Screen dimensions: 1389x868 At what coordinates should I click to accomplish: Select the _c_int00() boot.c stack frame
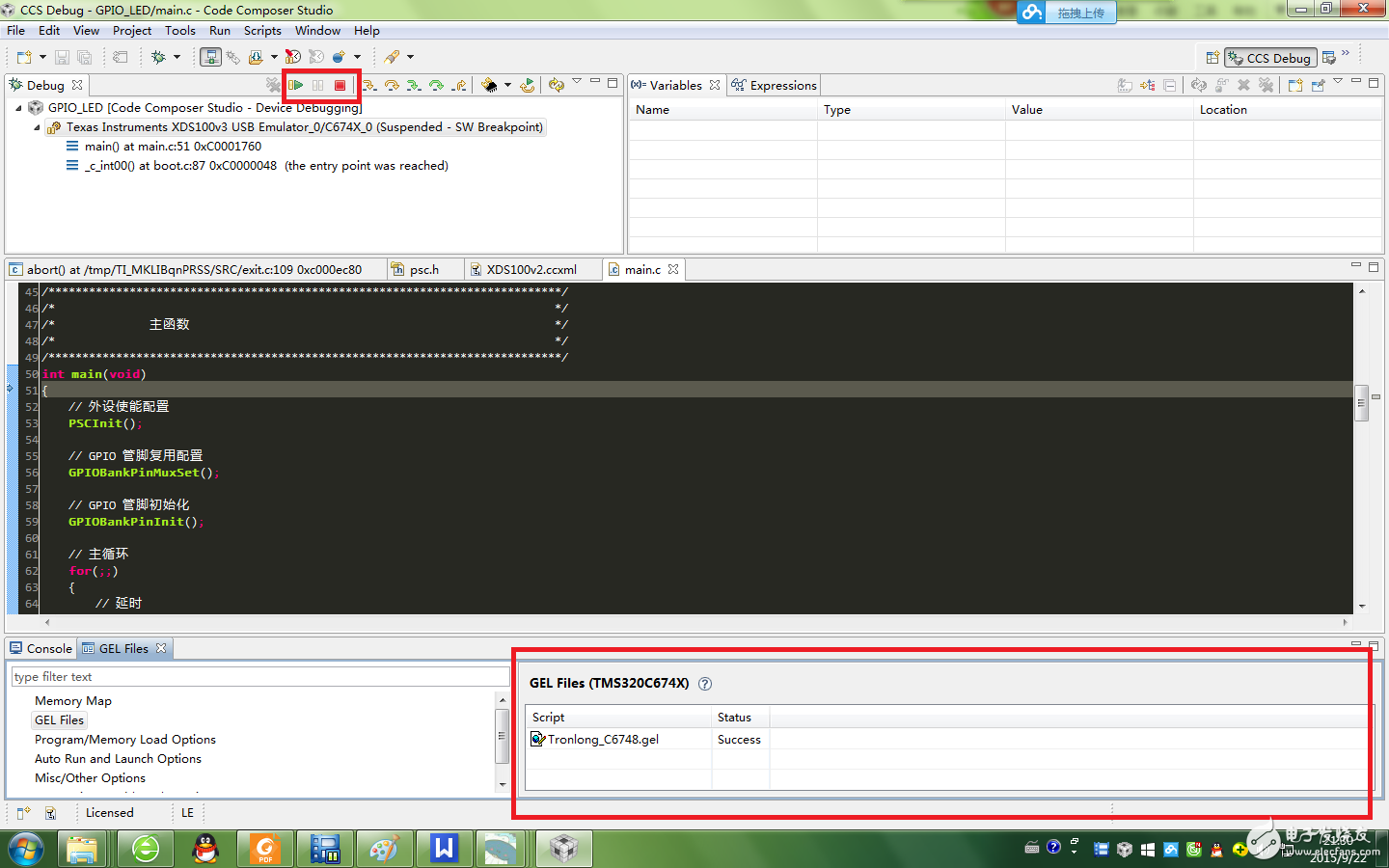[266, 166]
